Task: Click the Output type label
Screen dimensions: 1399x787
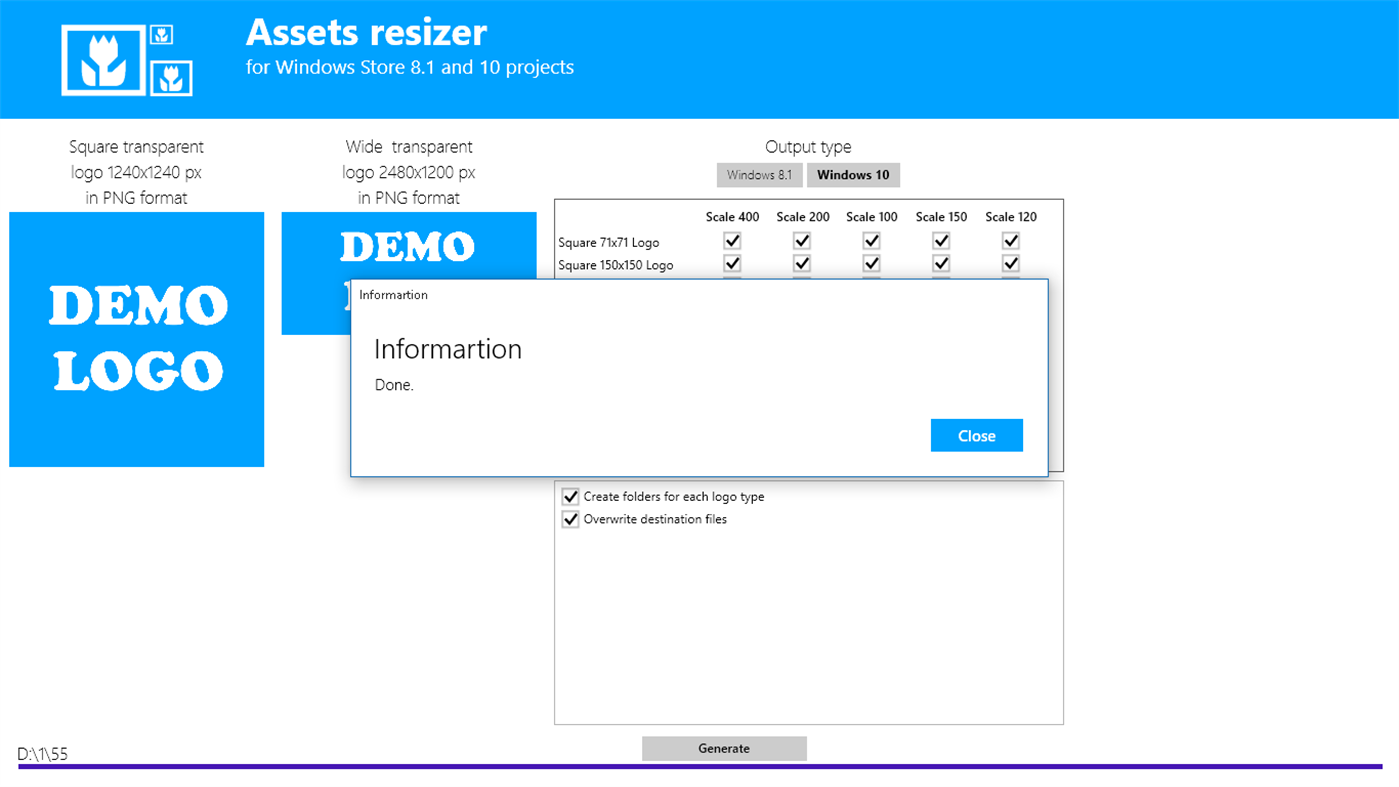Action: point(808,147)
